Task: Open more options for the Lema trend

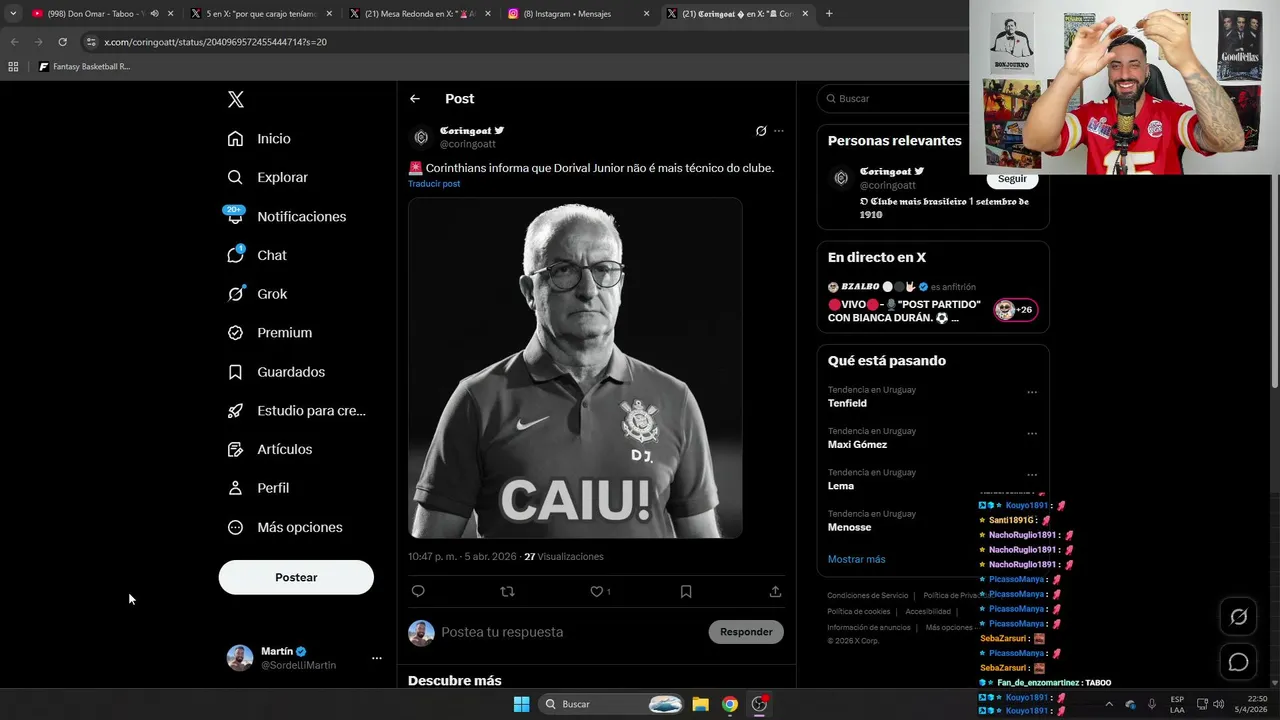Action: pos(1032,474)
